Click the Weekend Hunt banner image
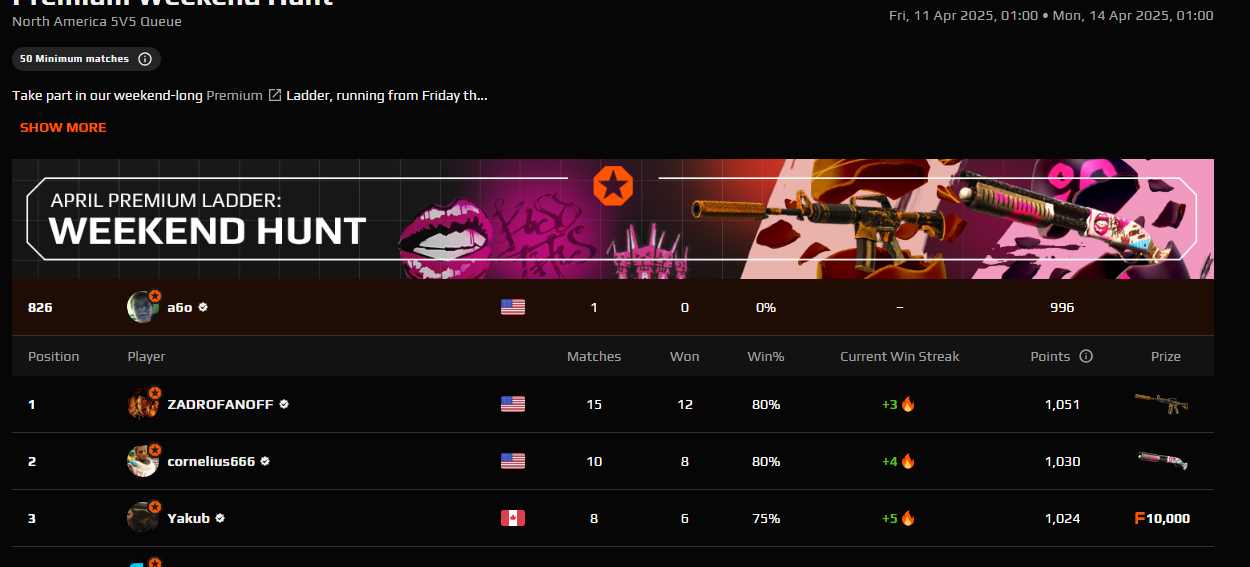Image resolution: width=1250 pixels, height=567 pixels. [x=613, y=219]
